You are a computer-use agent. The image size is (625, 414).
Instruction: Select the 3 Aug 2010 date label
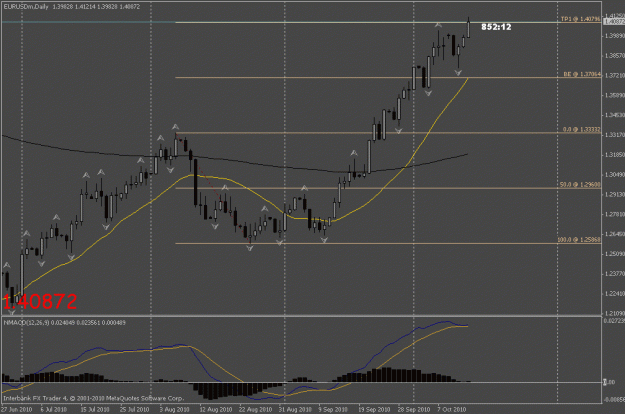click(x=174, y=409)
